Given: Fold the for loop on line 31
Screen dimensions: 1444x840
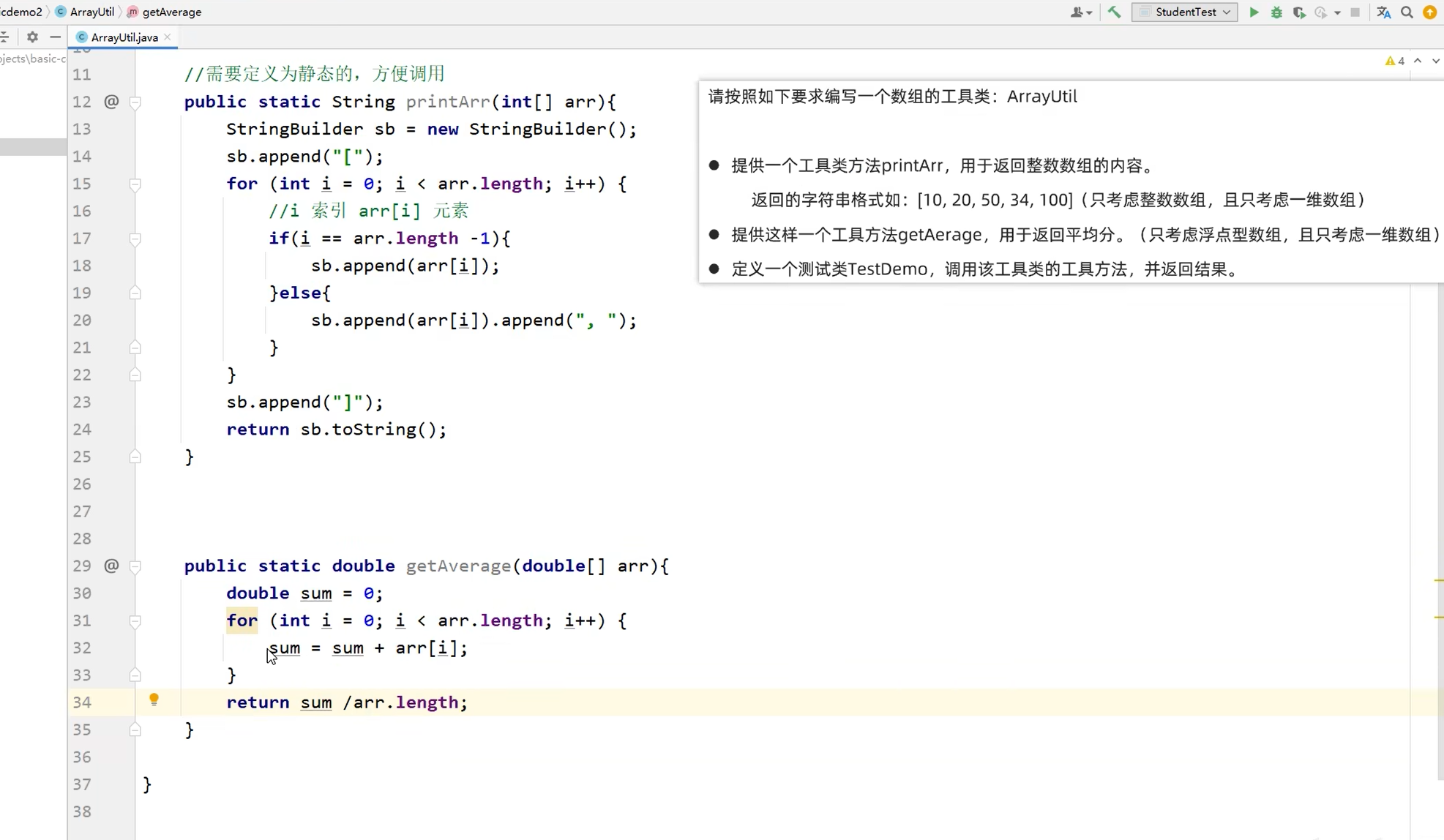Looking at the screenshot, I should point(135,621).
